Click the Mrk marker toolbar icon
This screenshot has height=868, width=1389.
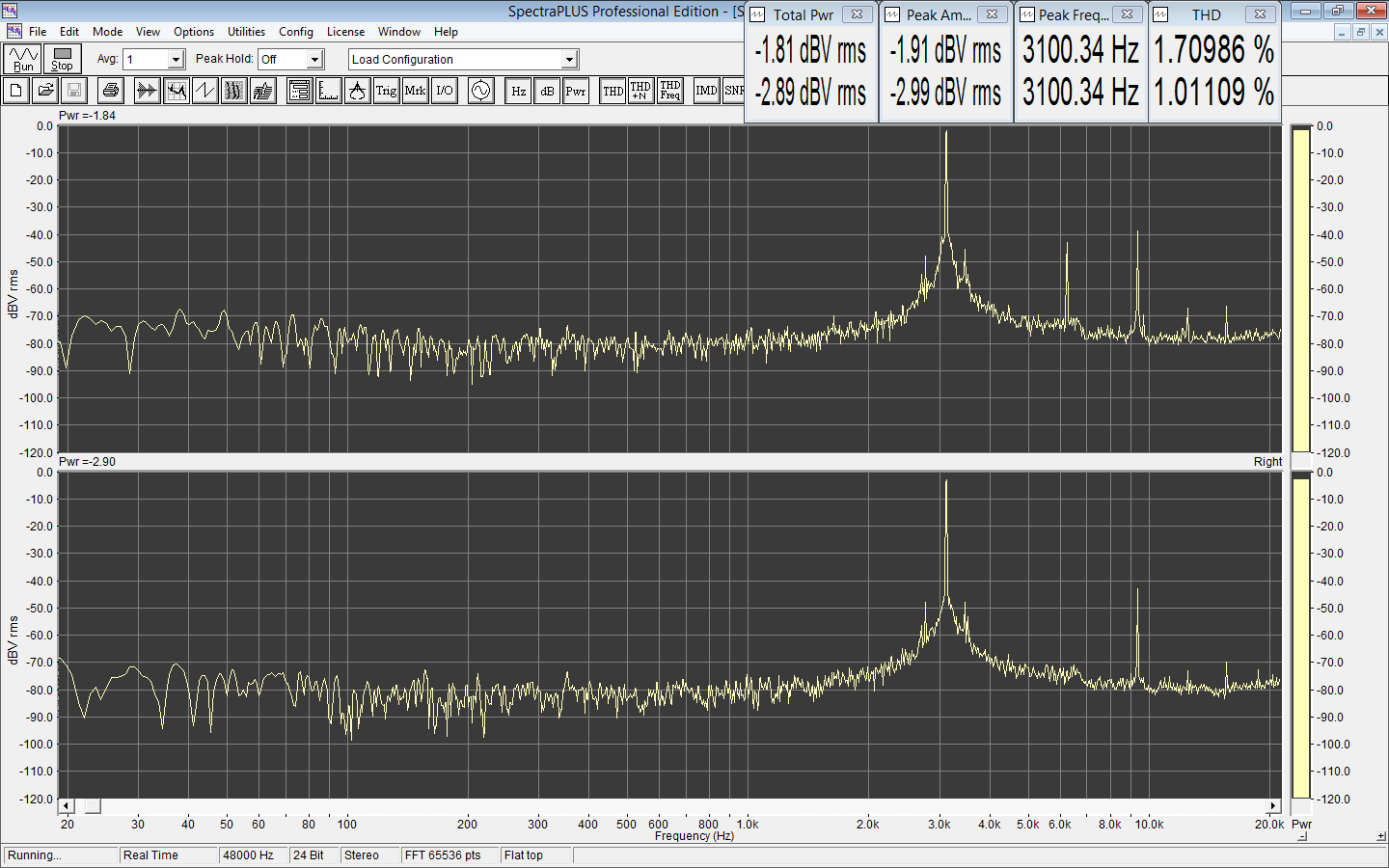tap(415, 91)
